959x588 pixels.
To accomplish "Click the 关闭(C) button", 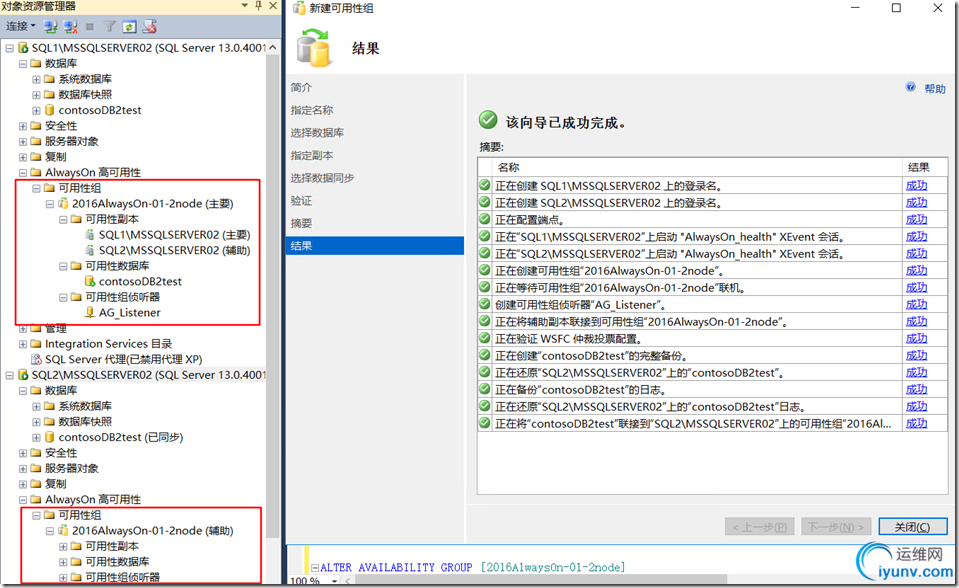I will point(913,527).
